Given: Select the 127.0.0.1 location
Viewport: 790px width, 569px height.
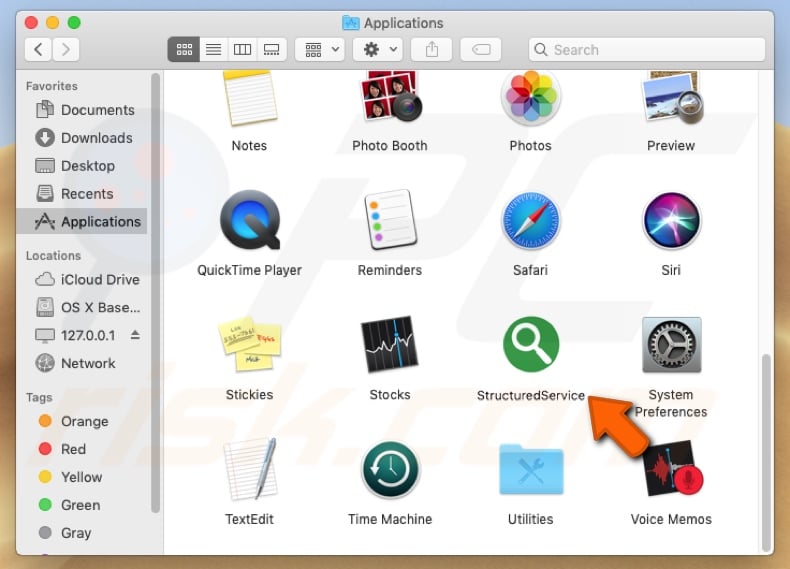Looking at the screenshot, I should click(76, 335).
